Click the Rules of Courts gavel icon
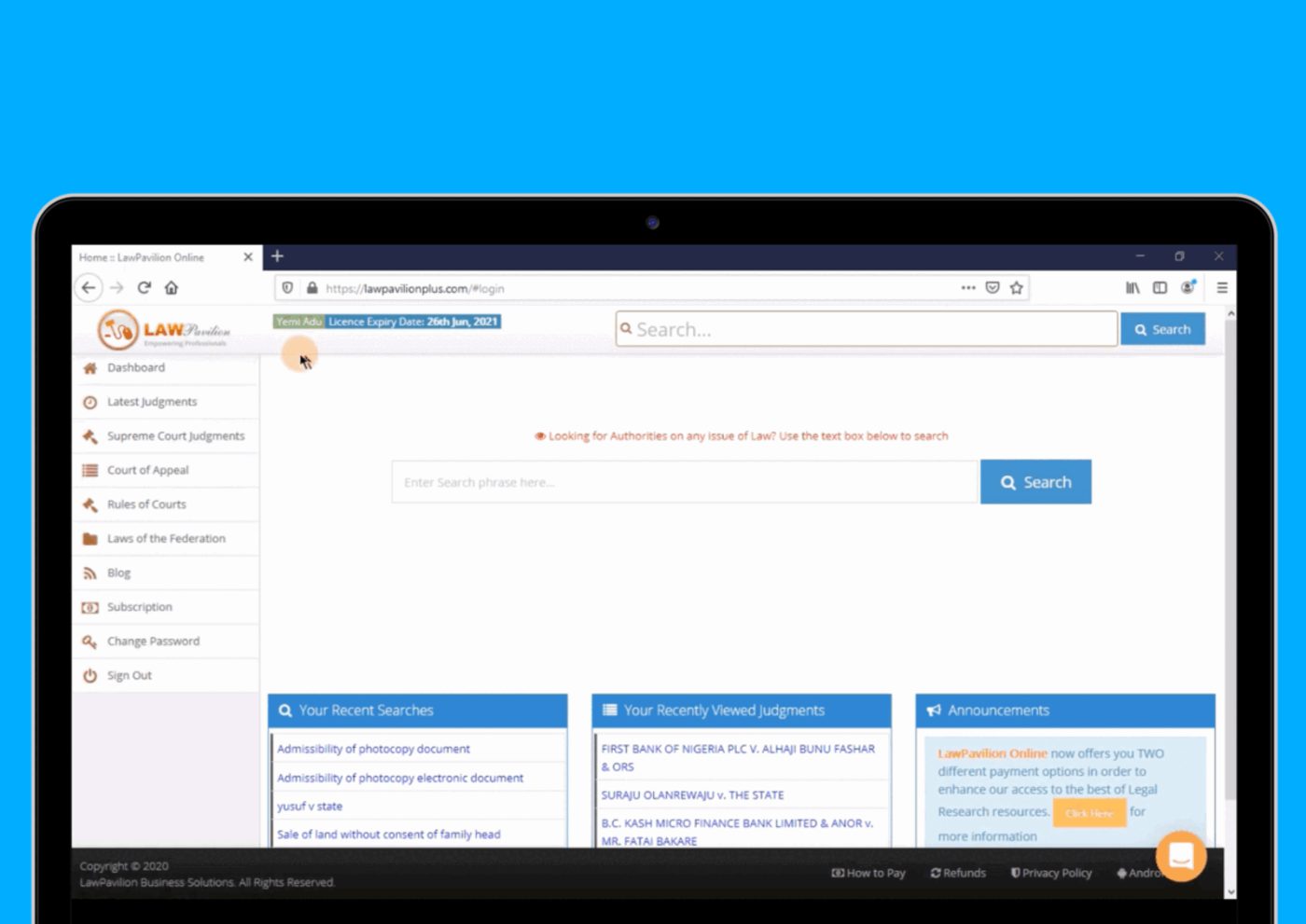The width and height of the screenshot is (1306, 924). pos(90,504)
